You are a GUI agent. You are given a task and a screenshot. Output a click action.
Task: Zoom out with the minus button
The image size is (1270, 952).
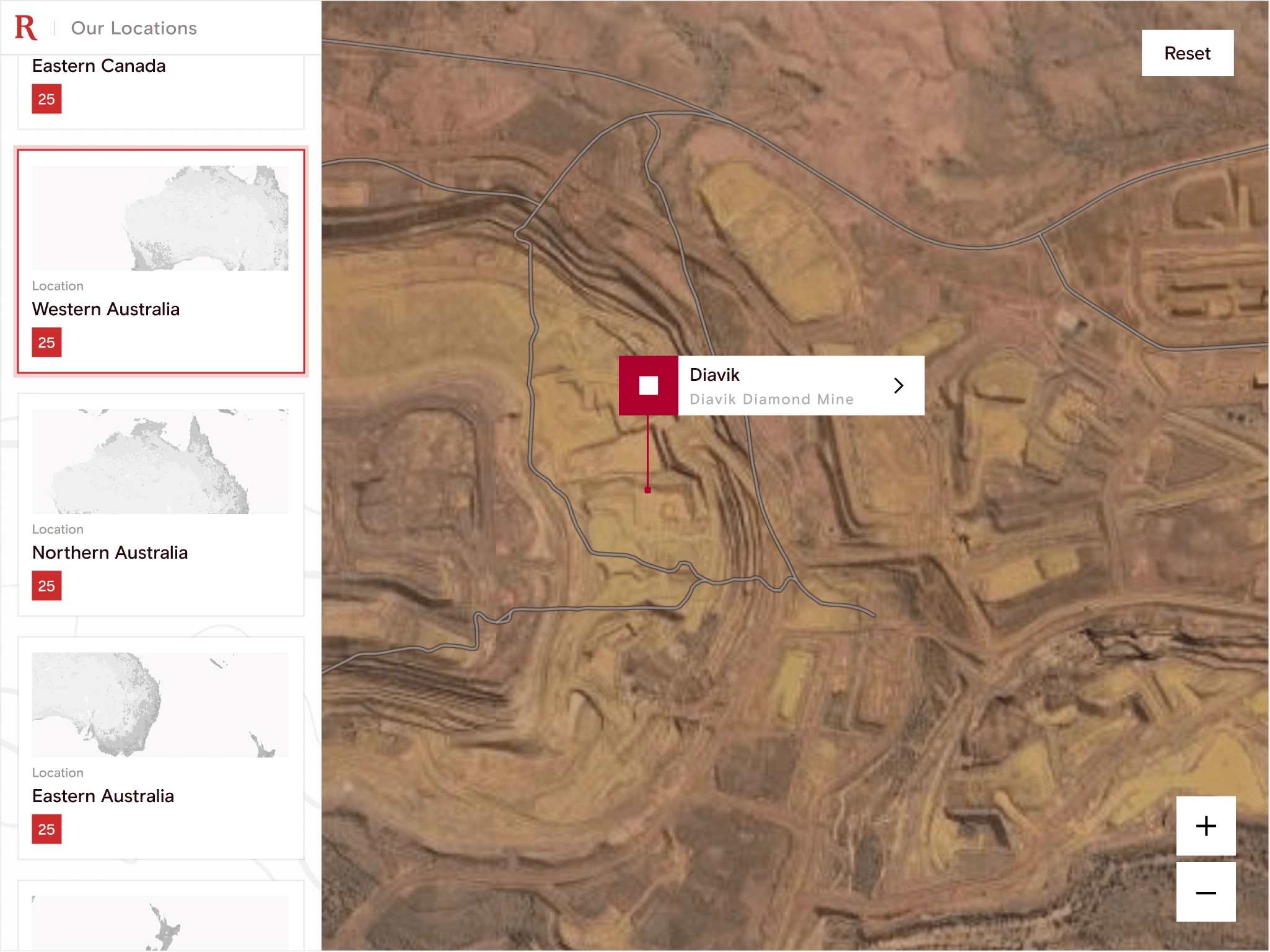(x=1206, y=892)
